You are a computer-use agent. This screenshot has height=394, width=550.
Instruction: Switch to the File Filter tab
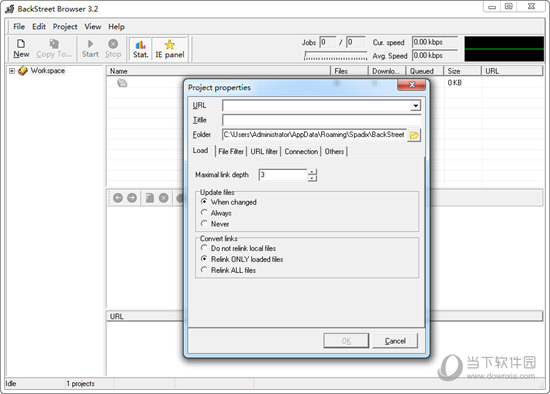coord(231,152)
